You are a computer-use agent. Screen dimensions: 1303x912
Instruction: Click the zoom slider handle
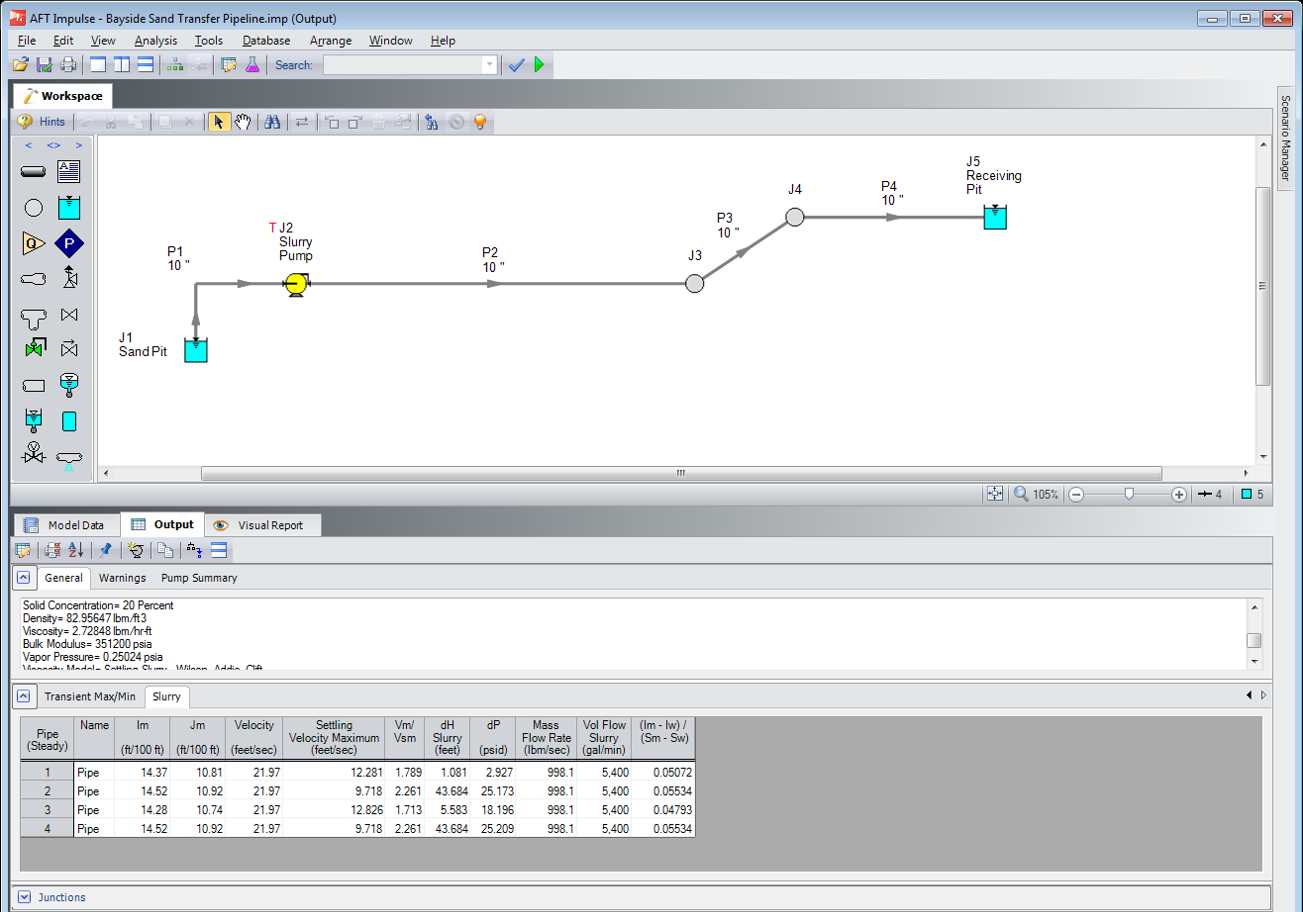pos(1129,494)
